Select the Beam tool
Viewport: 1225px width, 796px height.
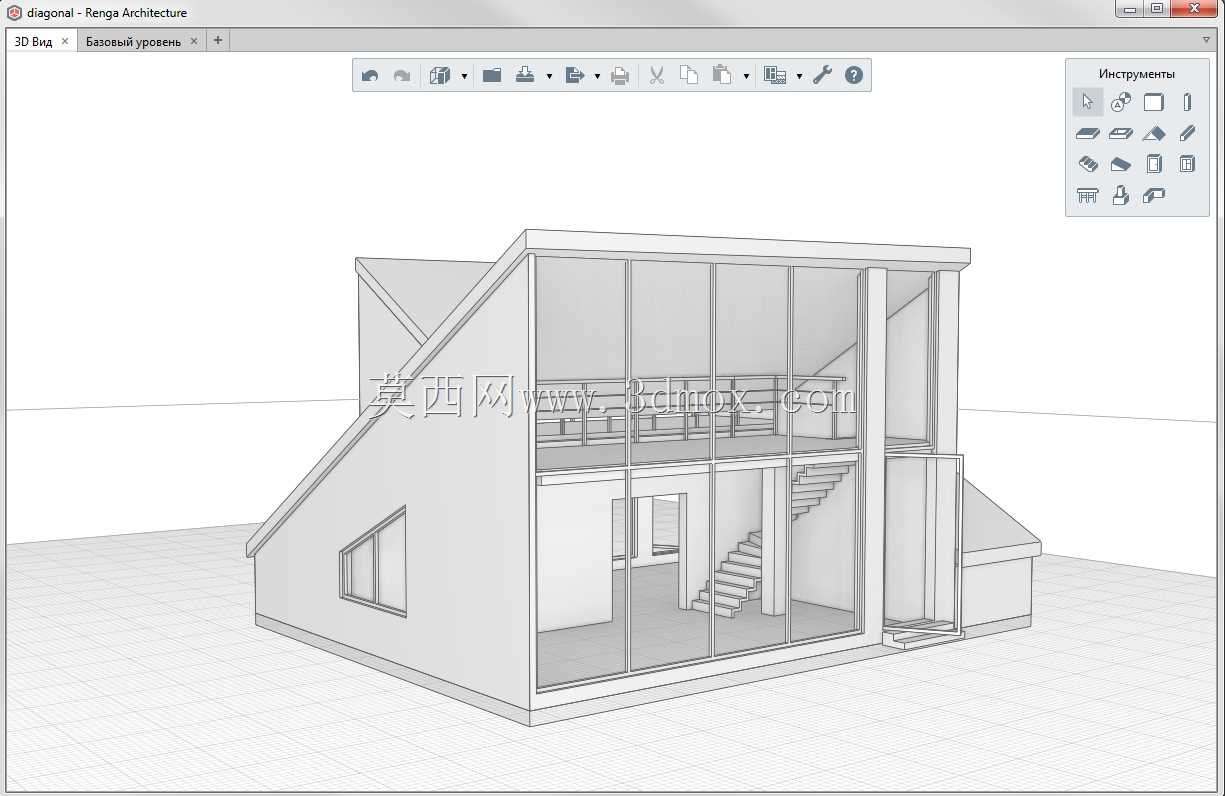click(x=1187, y=133)
